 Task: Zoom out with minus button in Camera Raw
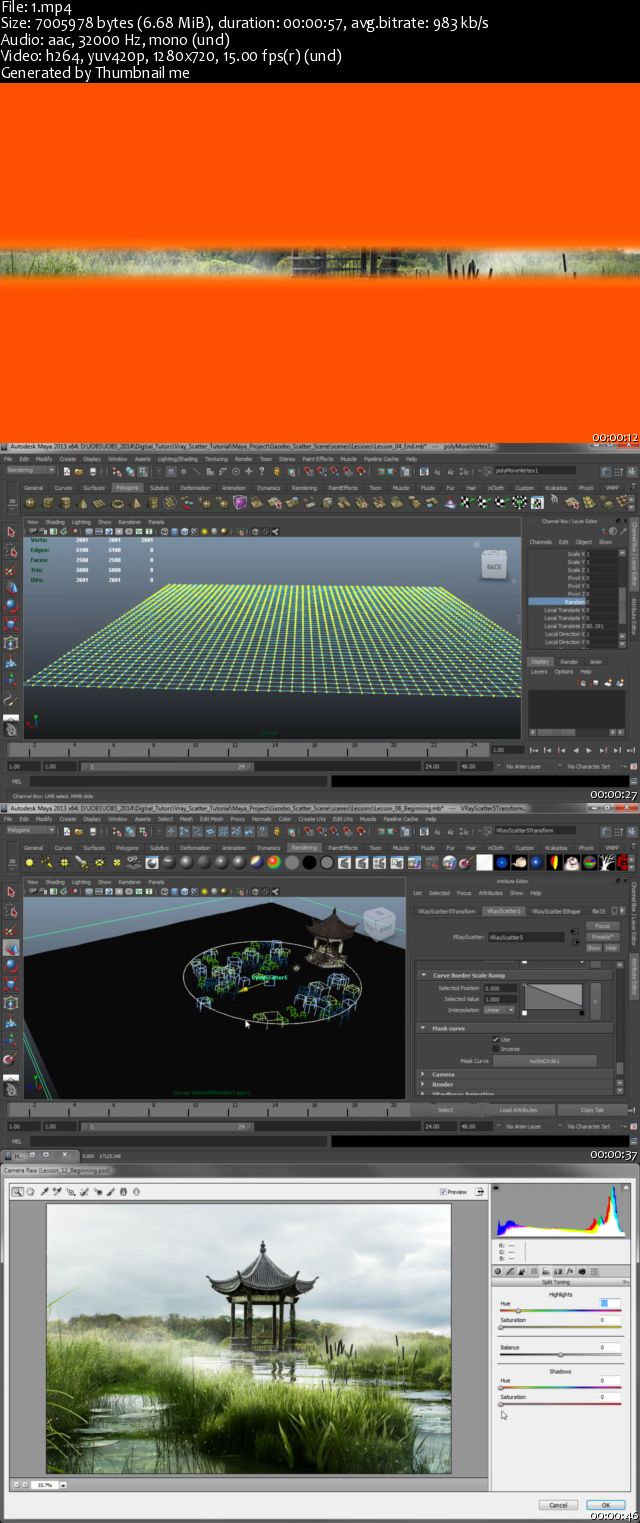click(19, 1484)
